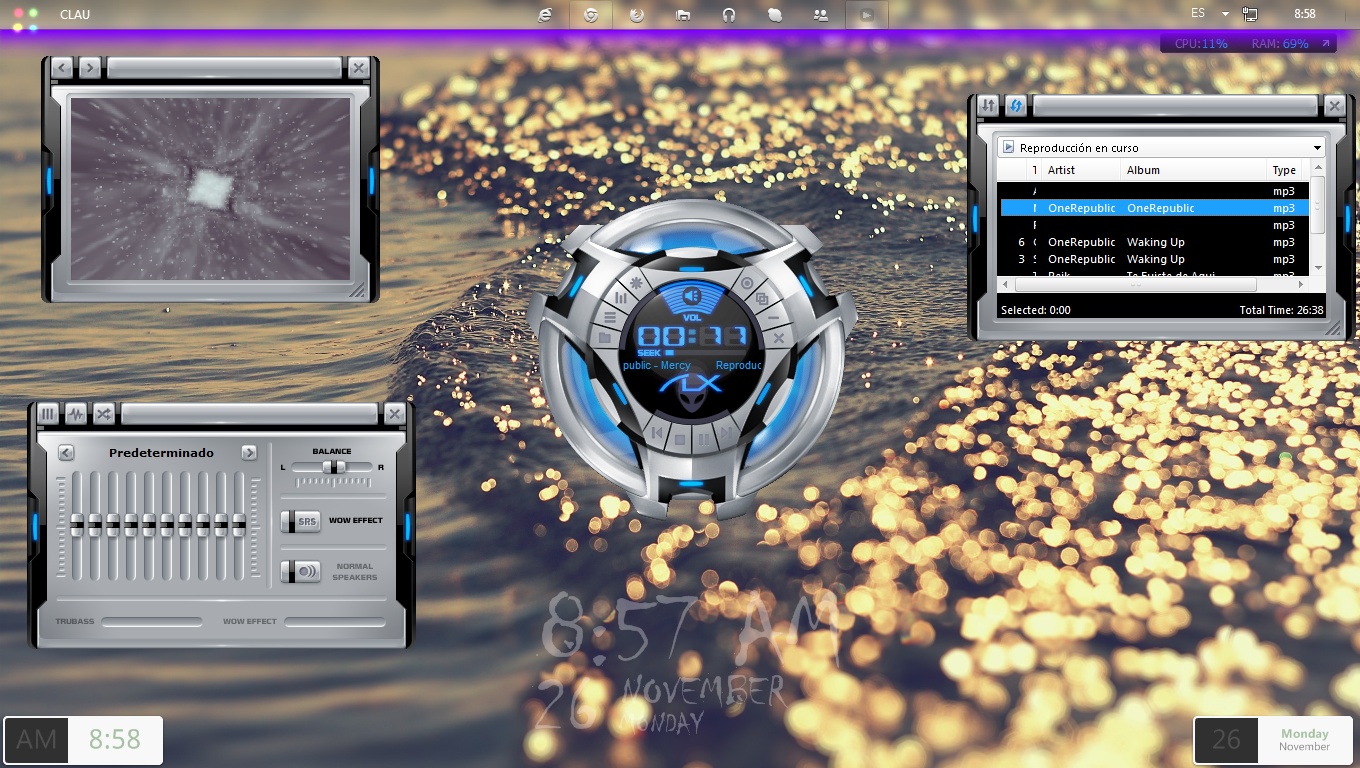Viewport: 1360px width, 768px height.
Task: Select the shuffle icon on the equalizer titlebar
Action: tap(103, 414)
